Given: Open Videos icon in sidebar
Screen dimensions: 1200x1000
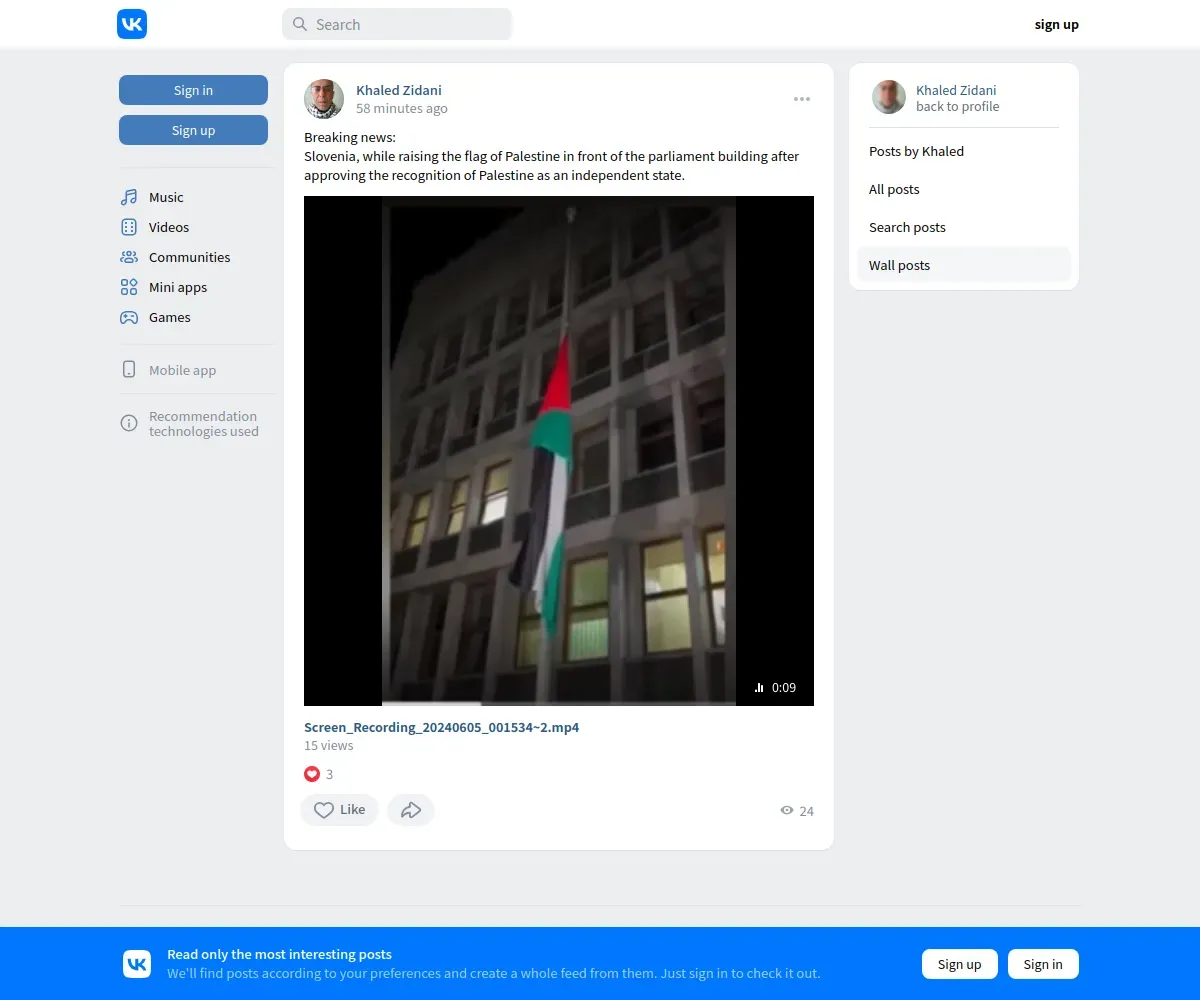Looking at the screenshot, I should [129, 227].
